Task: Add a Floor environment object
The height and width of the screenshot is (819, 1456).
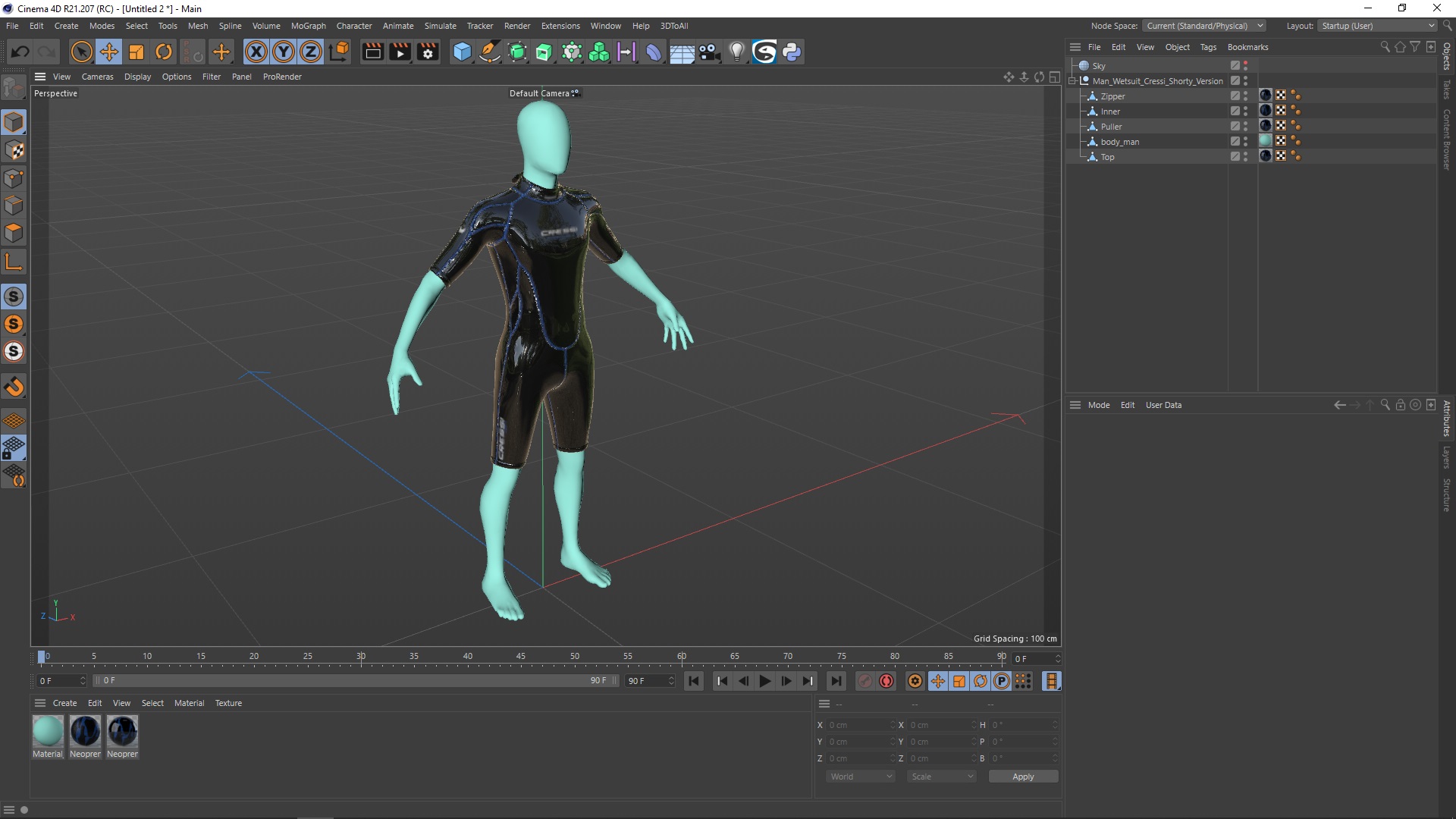Action: (682, 52)
